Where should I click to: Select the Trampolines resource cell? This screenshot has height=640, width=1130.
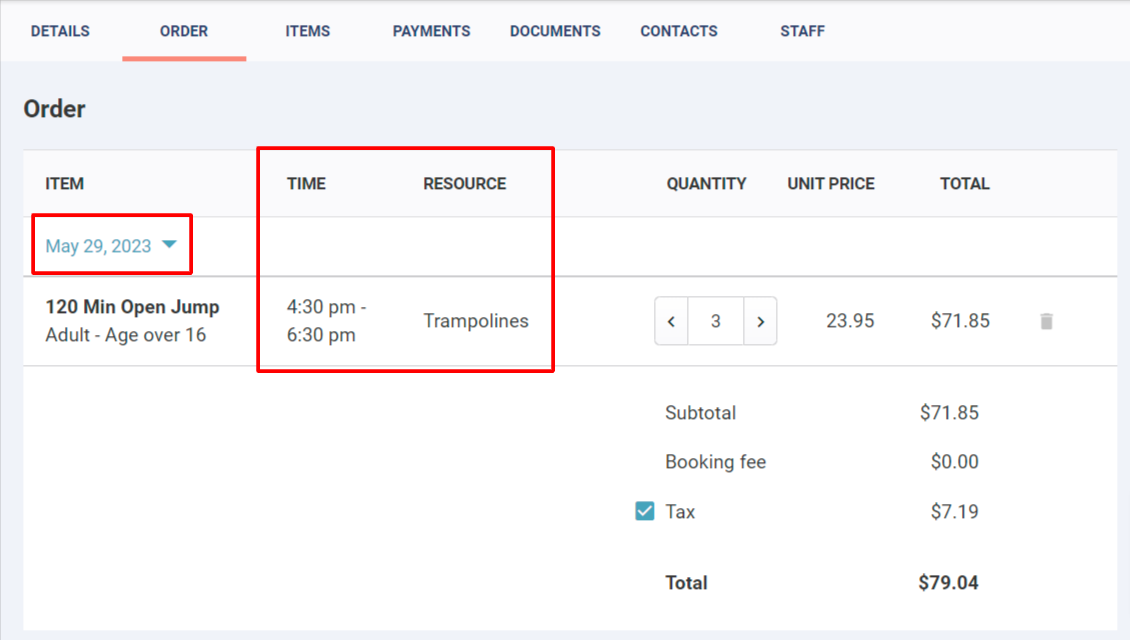476,321
